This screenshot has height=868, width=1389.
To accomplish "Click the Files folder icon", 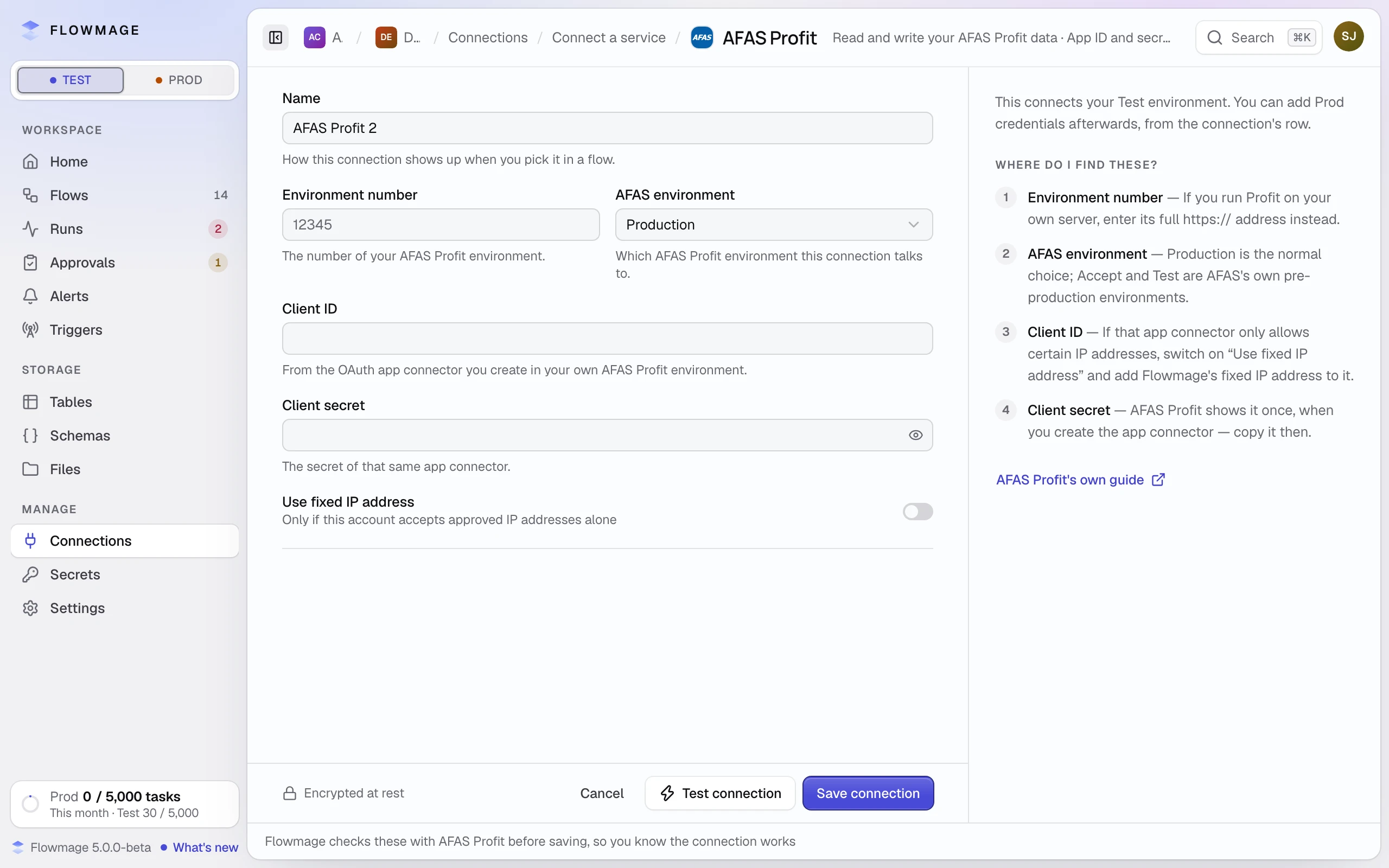I will [x=30, y=469].
